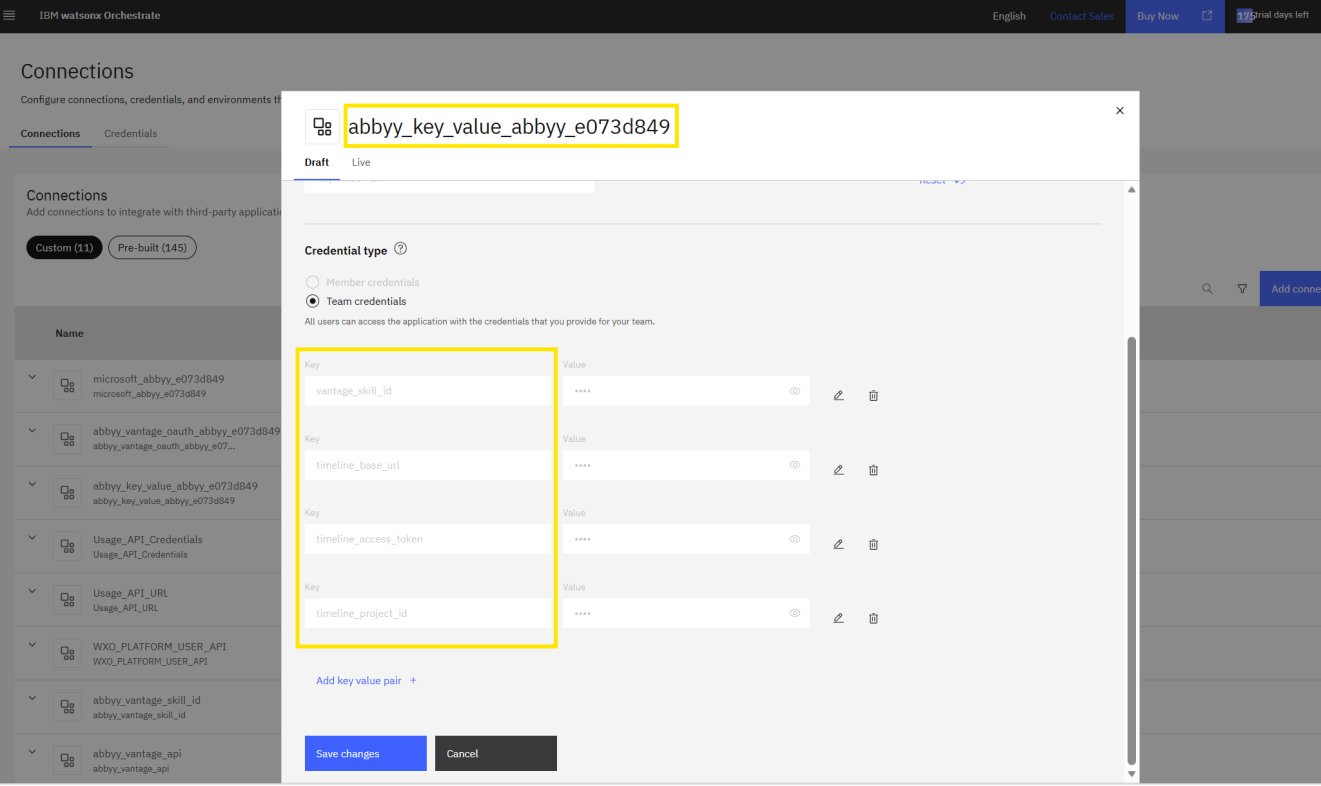This screenshot has width=1321, height=786.
Task: Delete the timeline_project_id pair
Action: click(x=873, y=618)
